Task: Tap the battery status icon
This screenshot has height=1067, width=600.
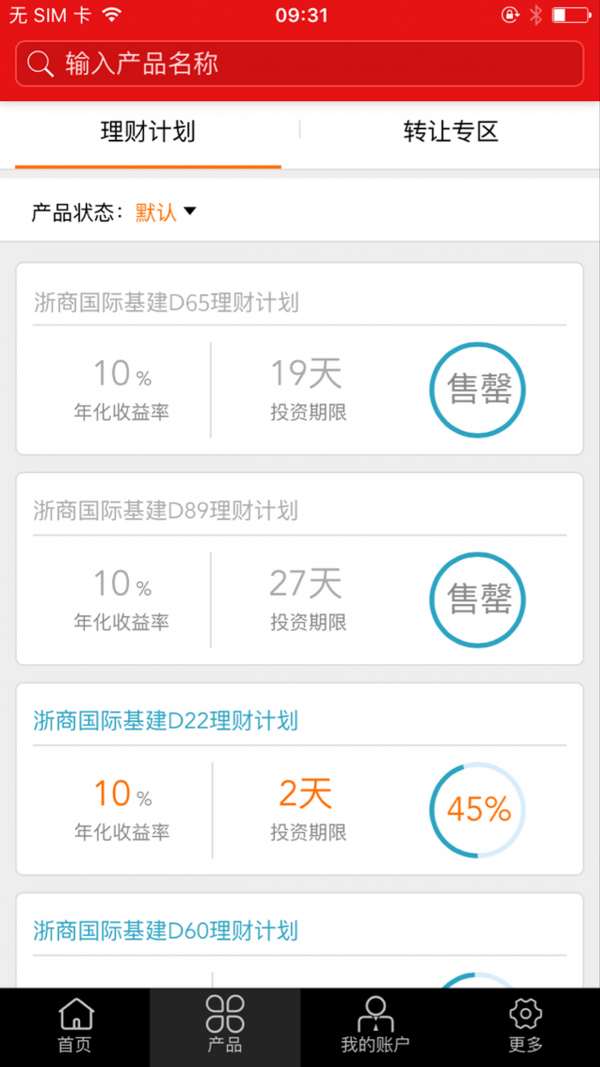Action: [x=571, y=15]
